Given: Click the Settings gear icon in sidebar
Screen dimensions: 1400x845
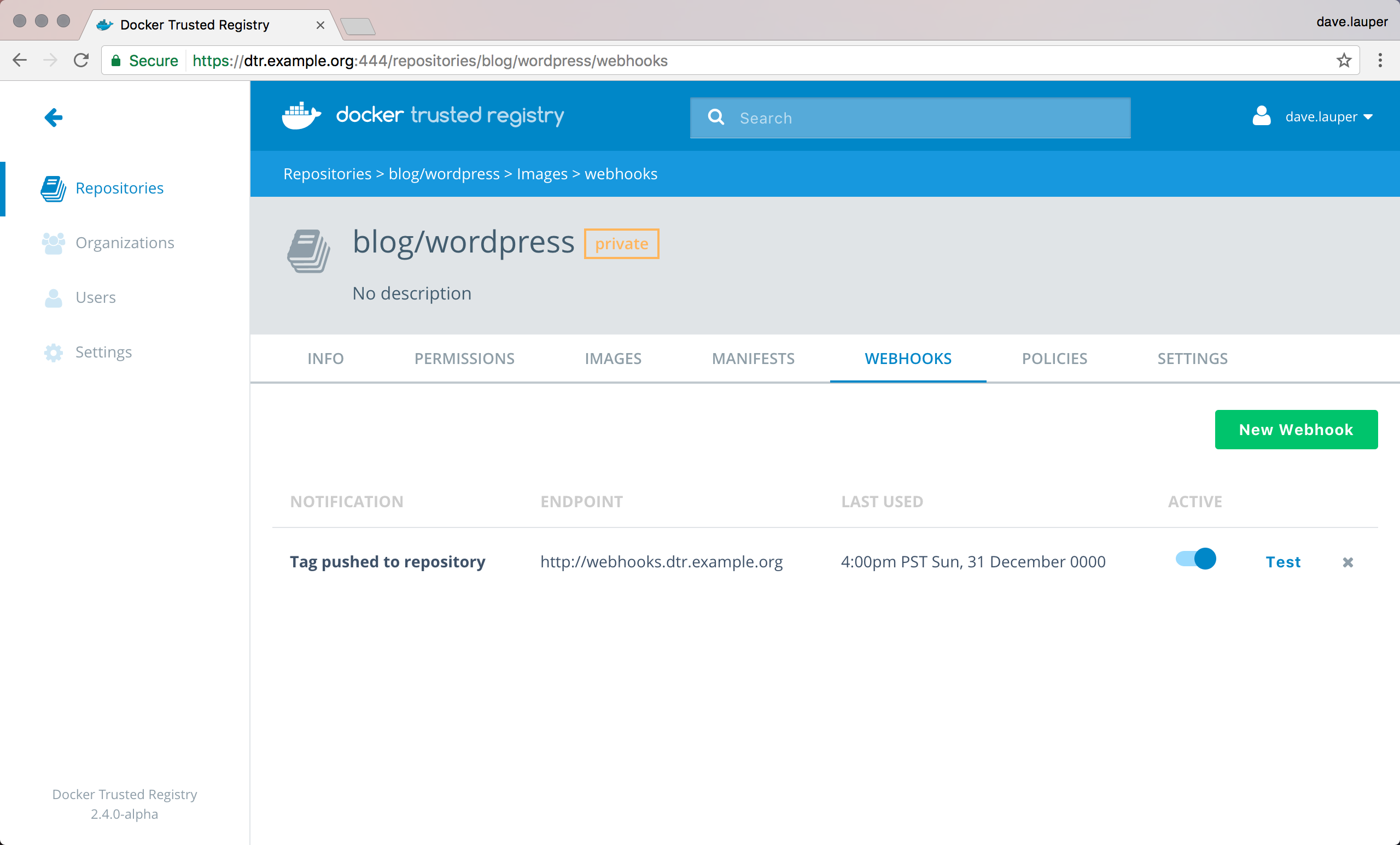Looking at the screenshot, I should pyautogui.click(x=54, y=352).
